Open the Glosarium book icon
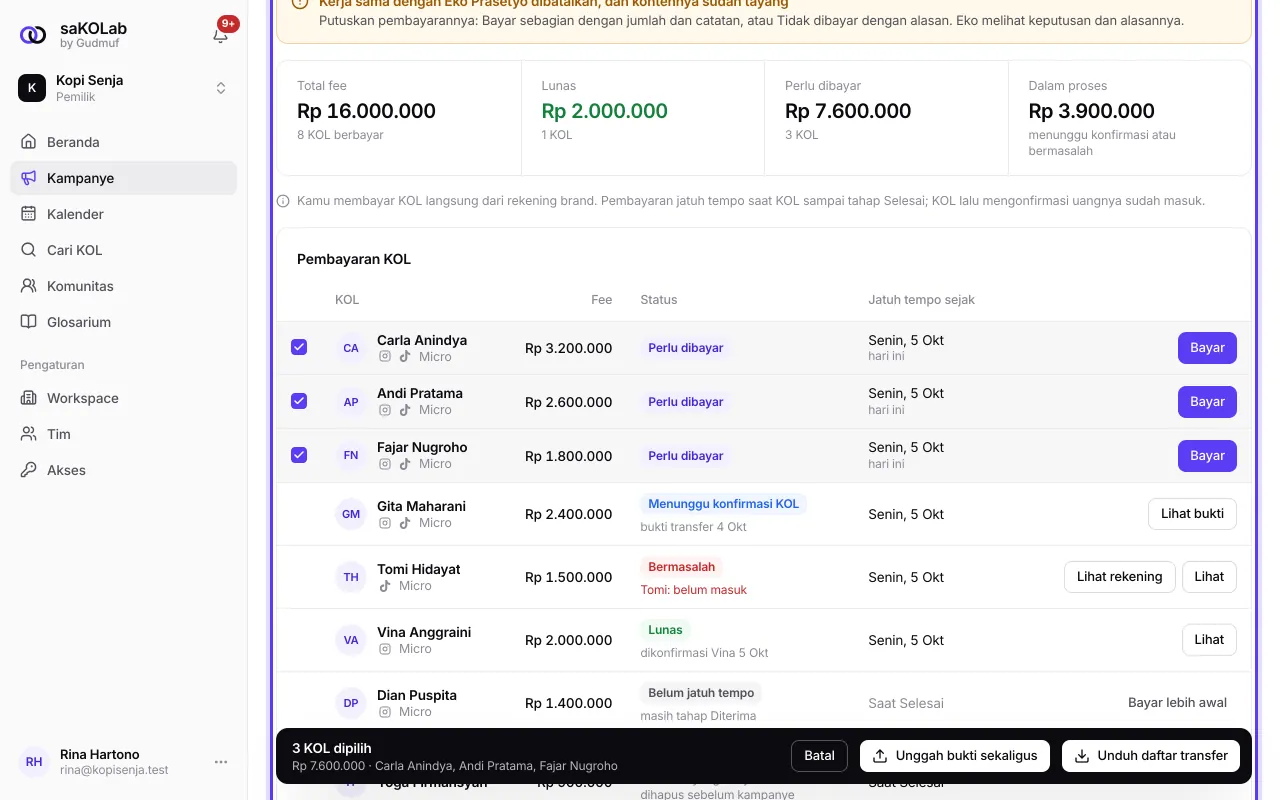 [28, 322]
